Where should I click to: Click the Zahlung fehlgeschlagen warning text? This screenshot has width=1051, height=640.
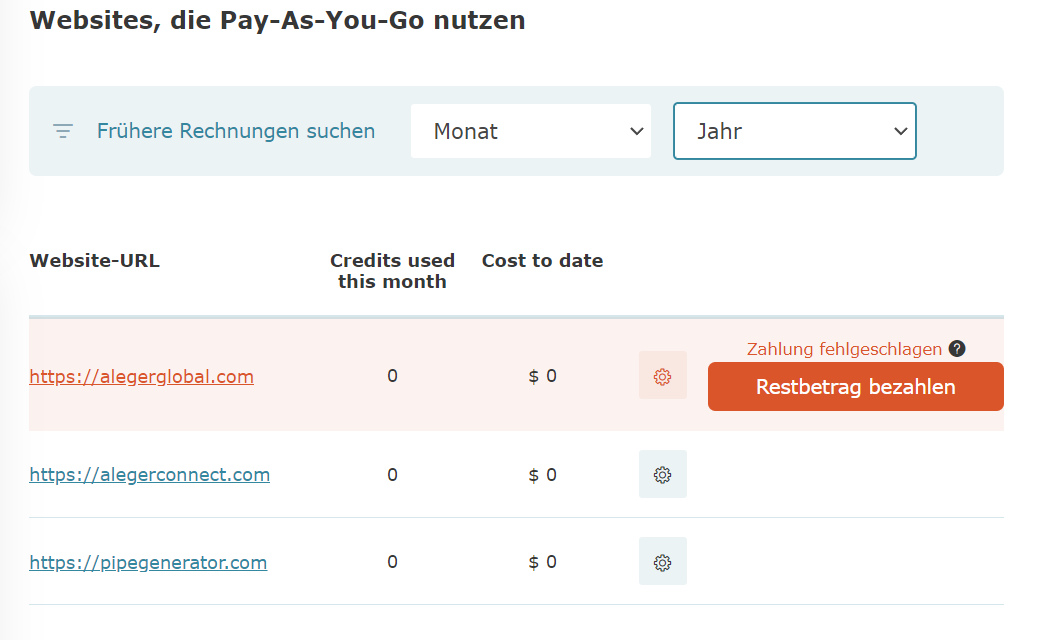pos(844,349)
